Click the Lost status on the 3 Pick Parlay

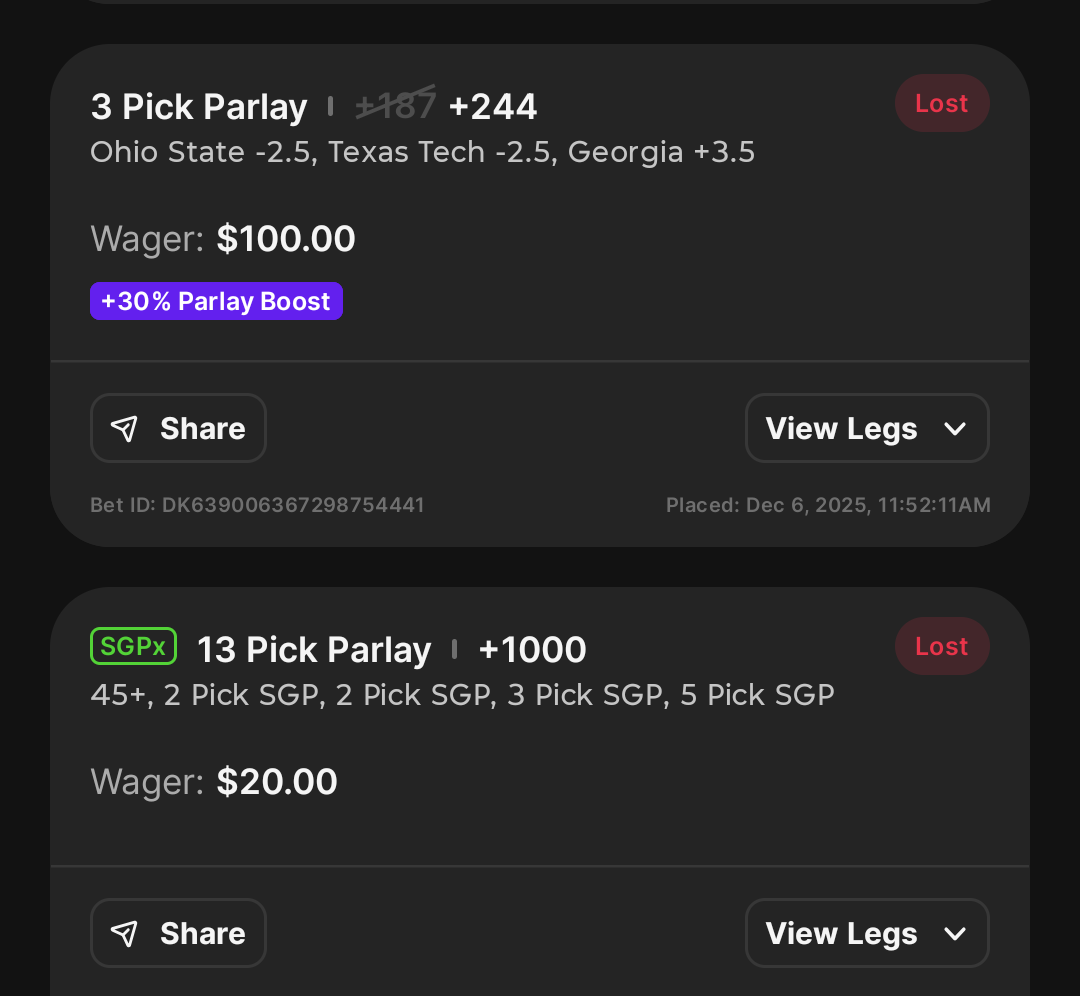pos(942,103)
